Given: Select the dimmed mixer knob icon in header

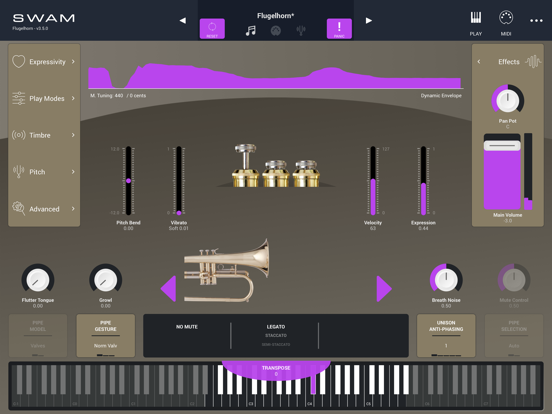Looking at the screenshot, I should [x=276, y=31].
